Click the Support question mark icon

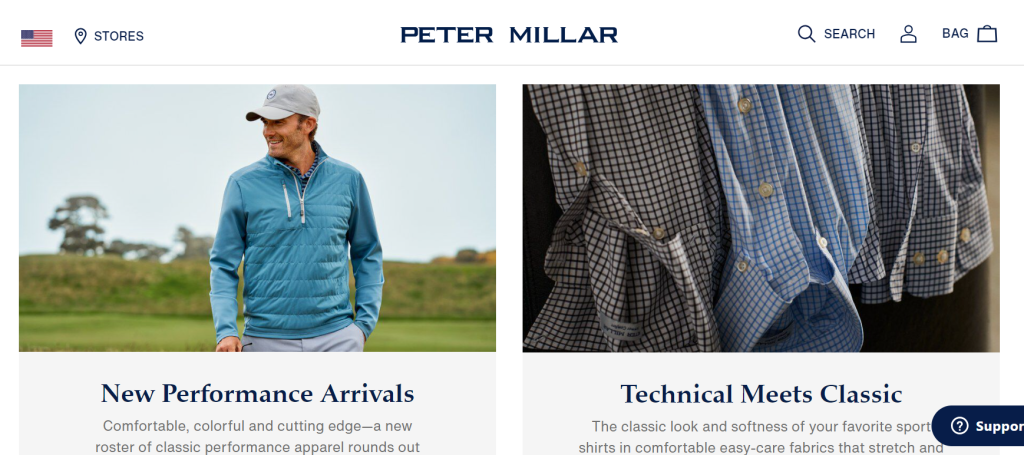click(959, 426)
